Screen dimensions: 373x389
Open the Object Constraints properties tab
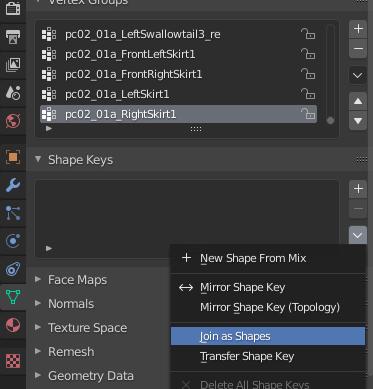[x=13, y=269]
